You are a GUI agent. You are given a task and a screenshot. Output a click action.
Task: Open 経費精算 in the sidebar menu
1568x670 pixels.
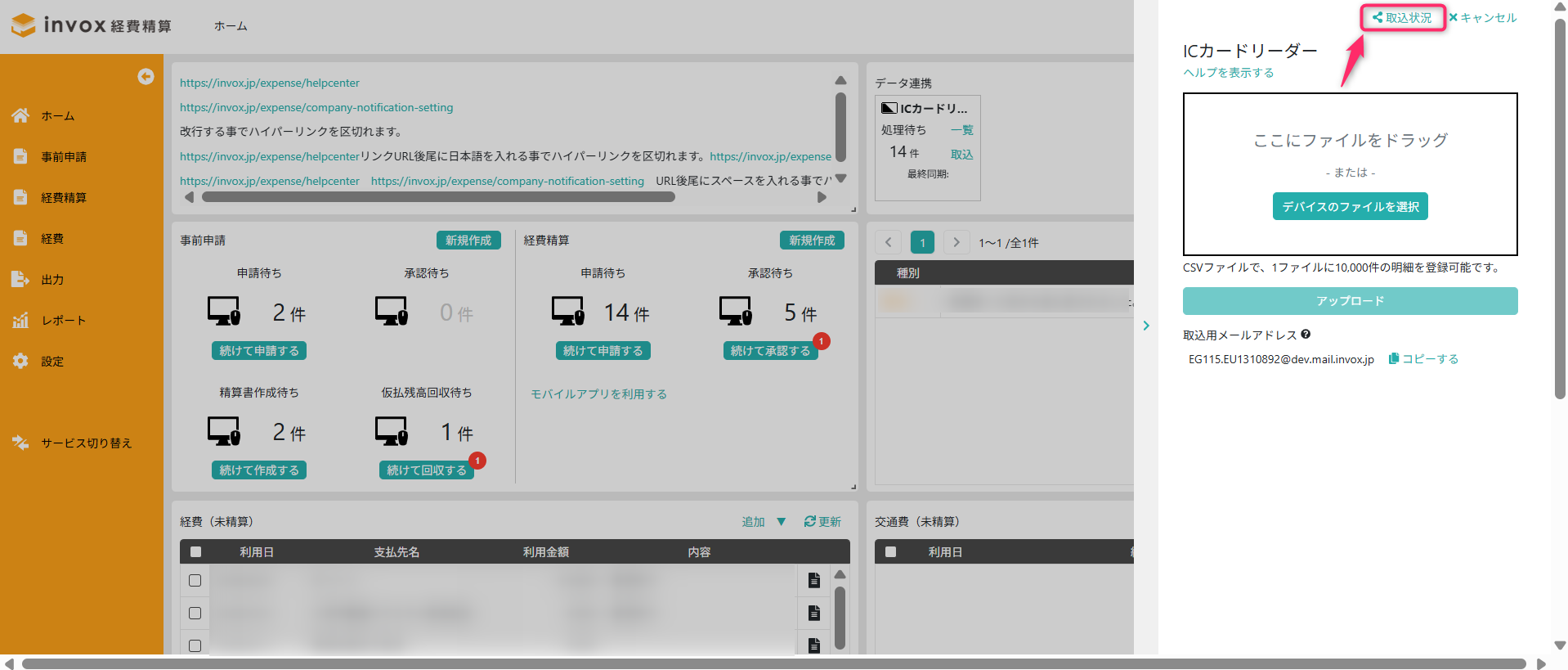64,197
